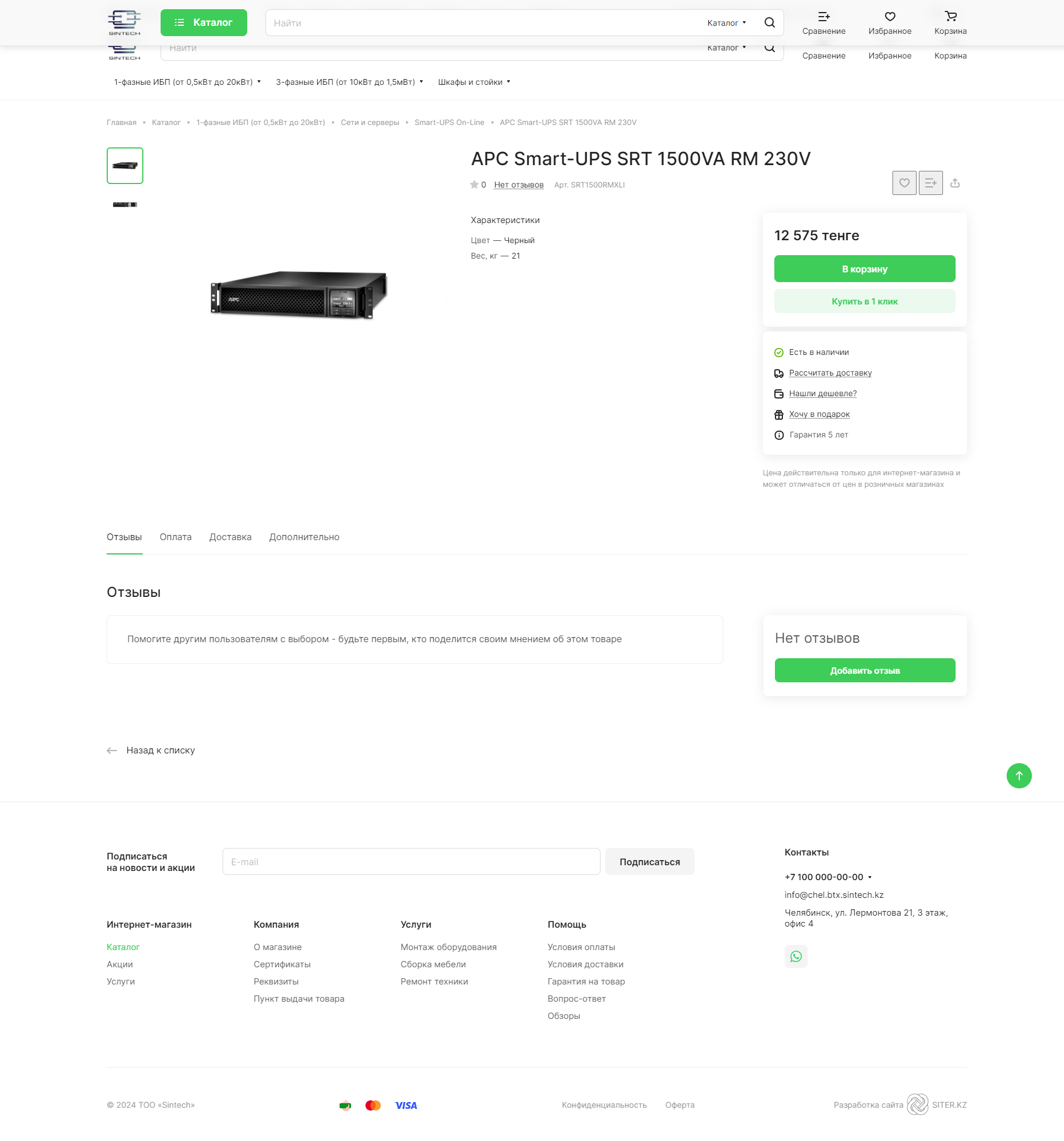Click the back arrow icon by Назад к списку
Viewport: 1064px width, 1141px height.
(x=112, y=750)
